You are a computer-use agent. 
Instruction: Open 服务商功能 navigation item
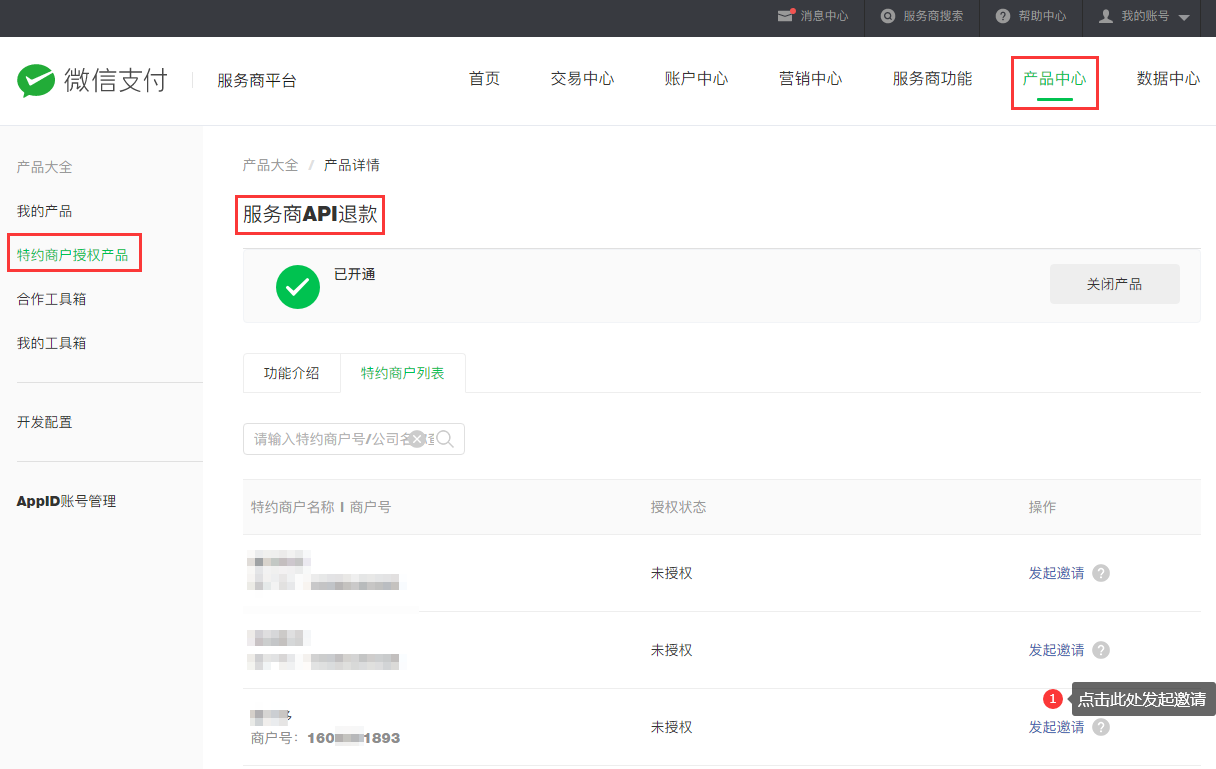932,79
